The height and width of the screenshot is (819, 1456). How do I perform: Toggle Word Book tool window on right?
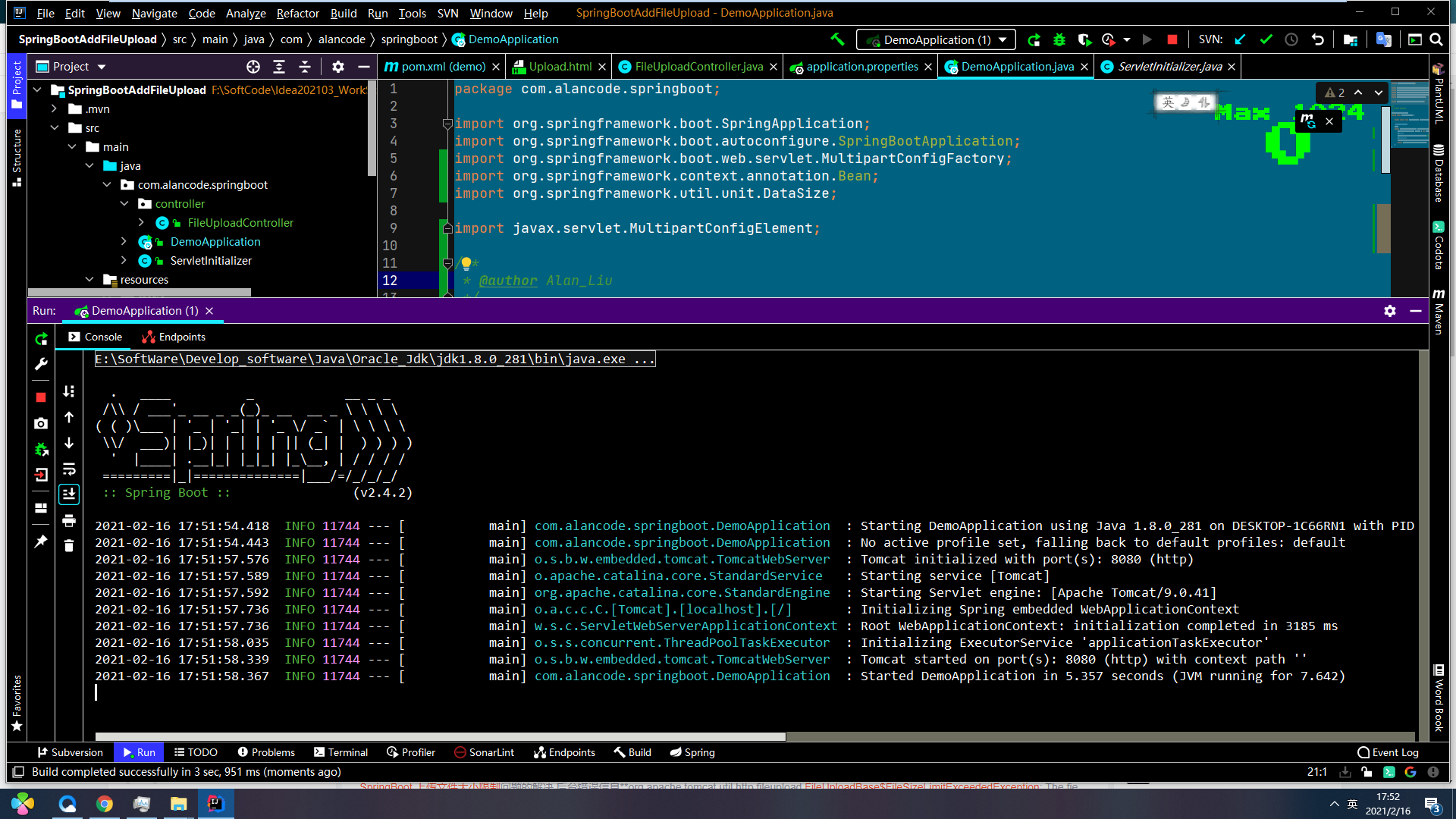[x=1438, y=698]
